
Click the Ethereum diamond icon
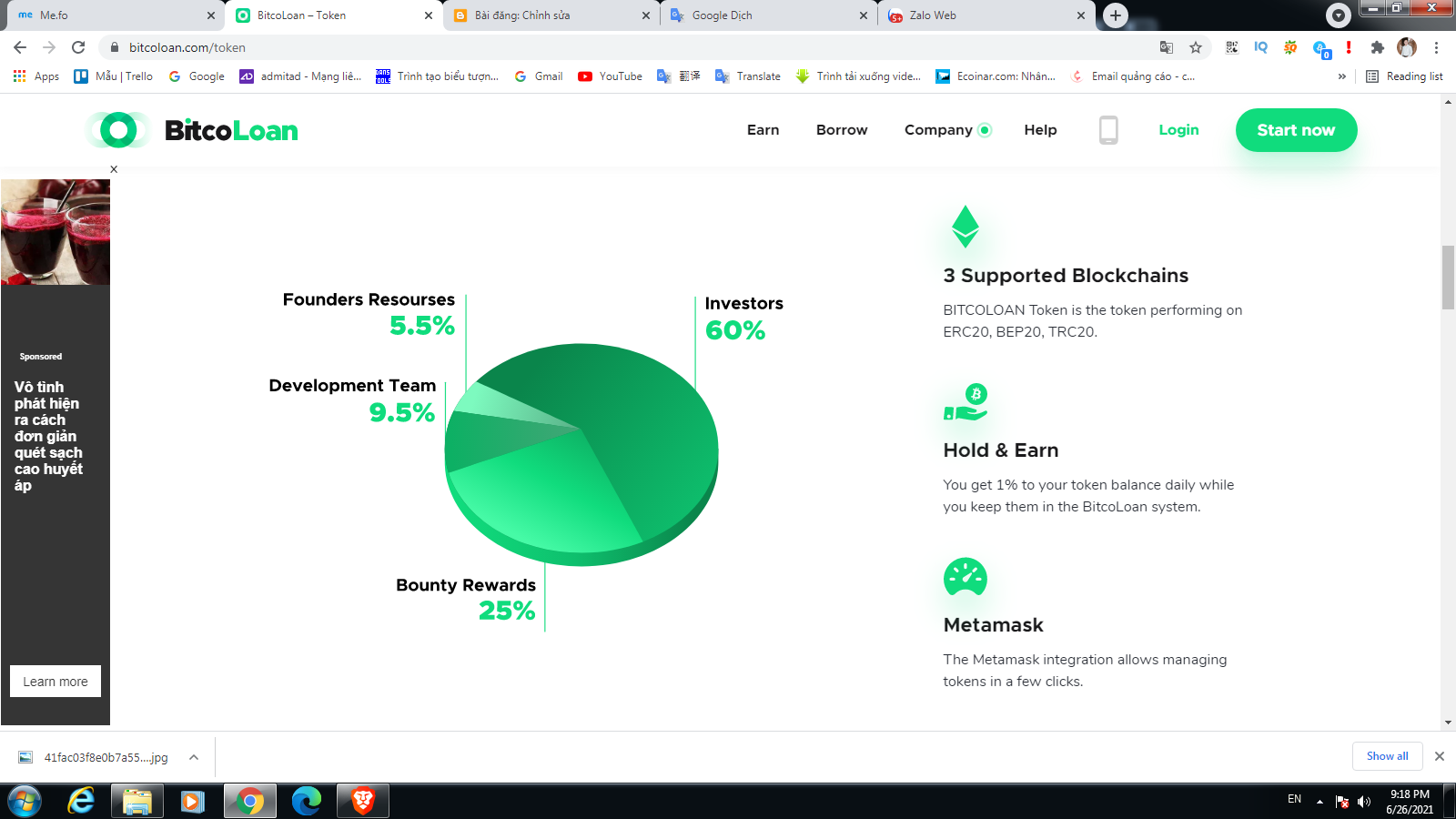(x=965, y=227)
